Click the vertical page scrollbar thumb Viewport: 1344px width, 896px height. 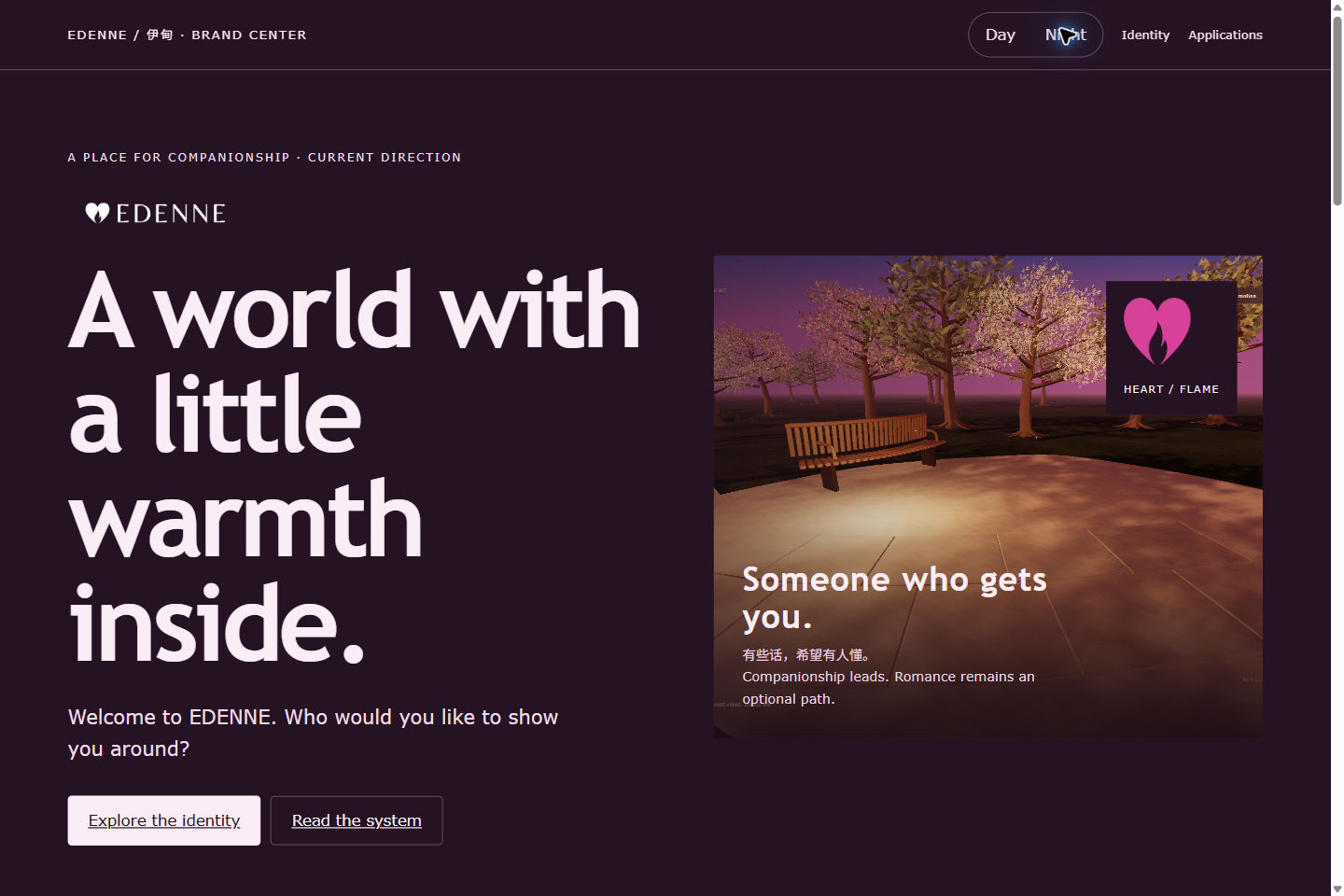[x=1337, y=110]
